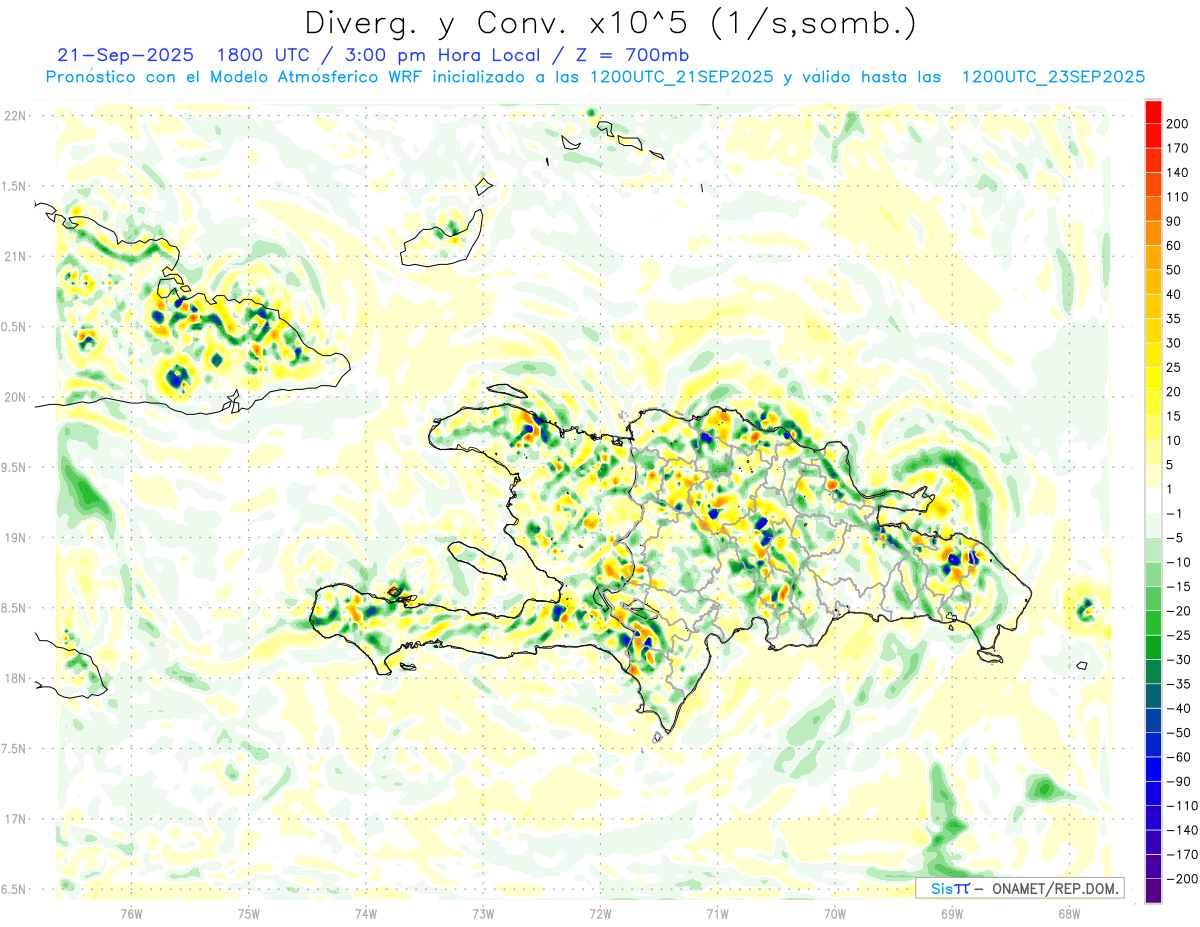Click the '6.5N' latitude label

pos(14,889)
